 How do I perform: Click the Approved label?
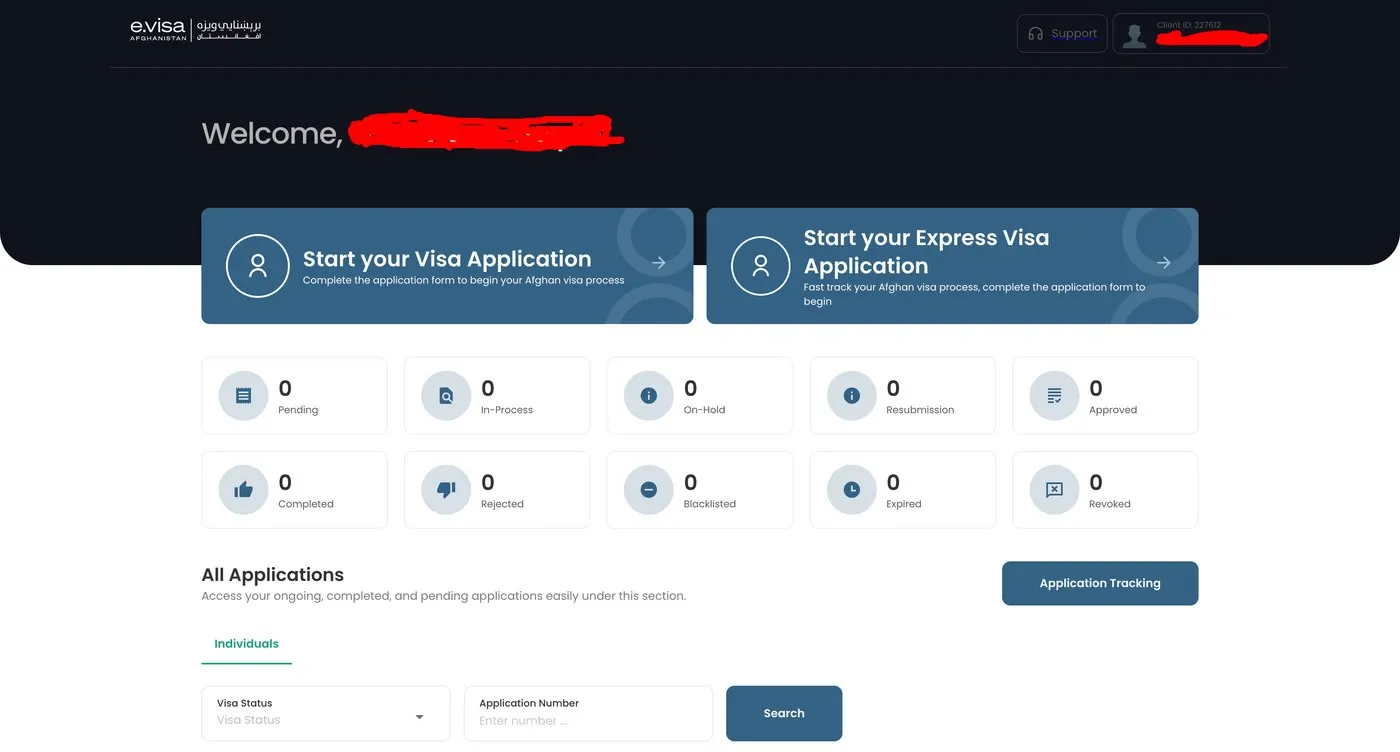click(1113, 410)
